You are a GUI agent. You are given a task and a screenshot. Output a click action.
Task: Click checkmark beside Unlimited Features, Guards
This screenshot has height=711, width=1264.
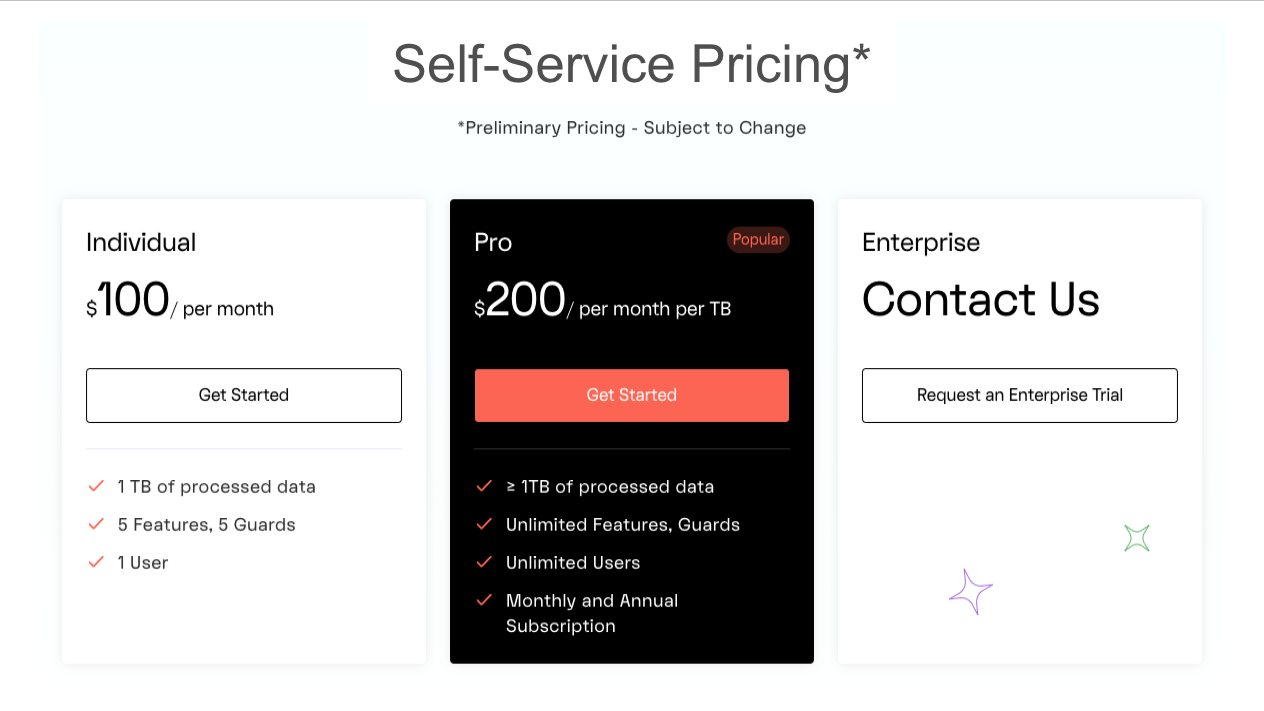pyautogui.click(x=484, y=524)
